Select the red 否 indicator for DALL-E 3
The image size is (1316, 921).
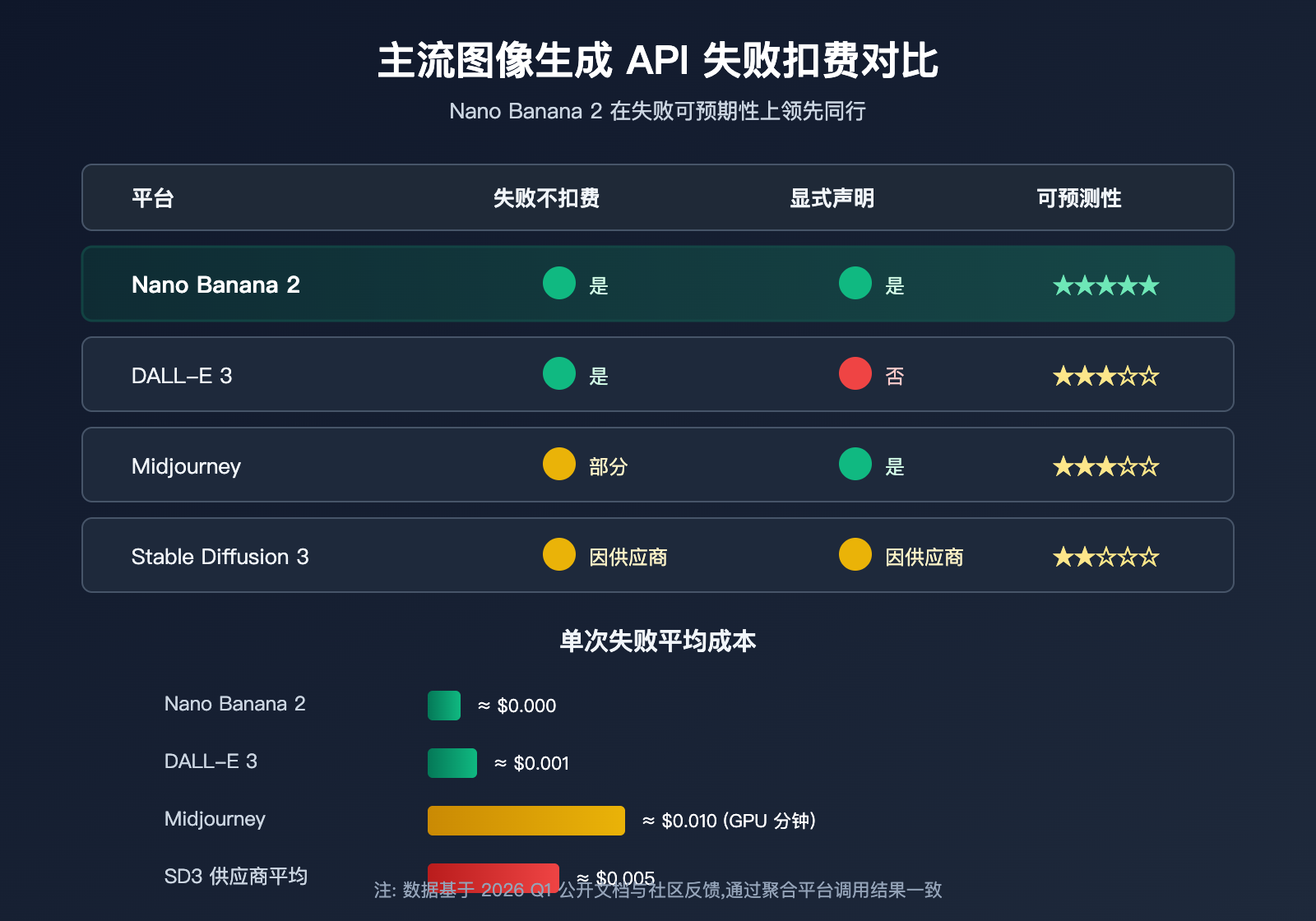(x=855, y=374)
